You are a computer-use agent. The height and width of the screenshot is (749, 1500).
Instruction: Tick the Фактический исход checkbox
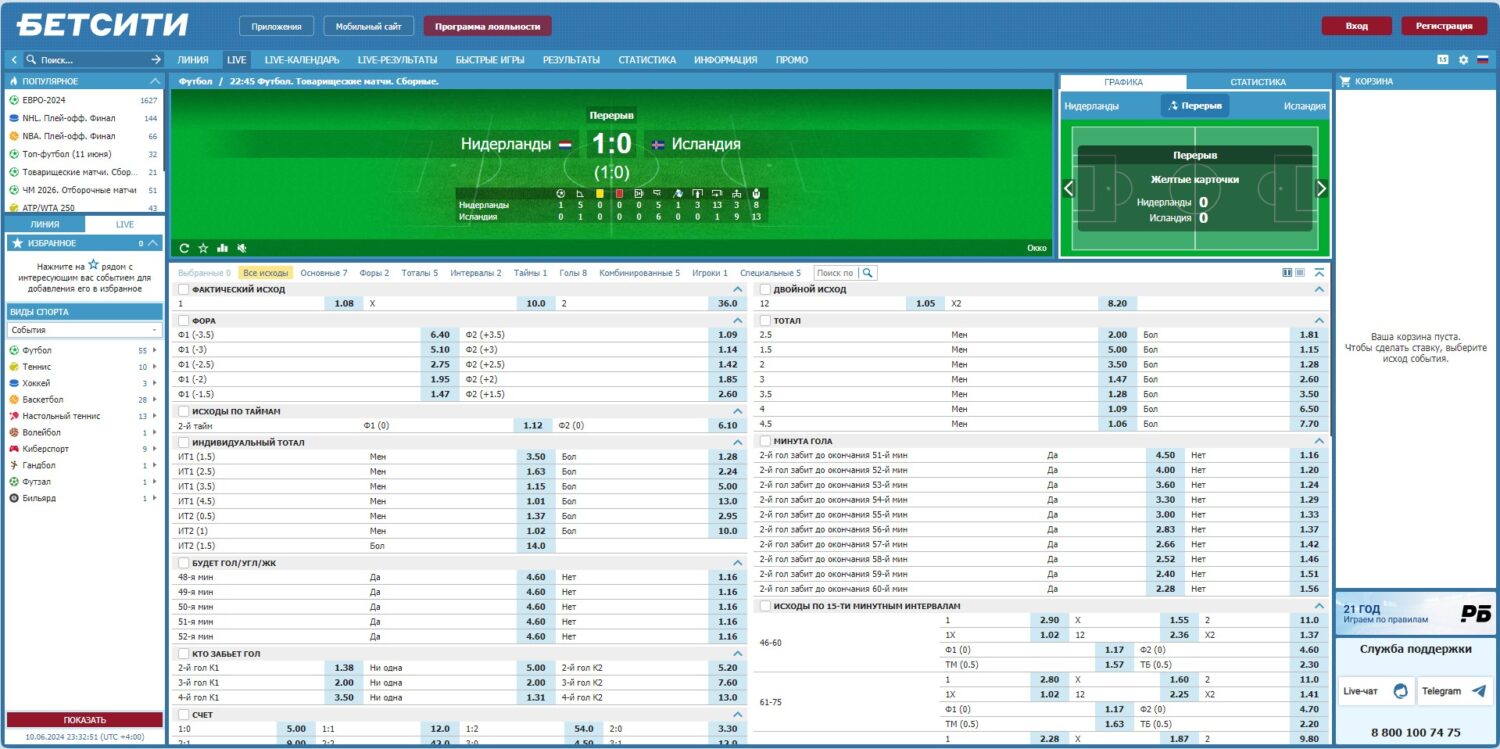[183, 289]
